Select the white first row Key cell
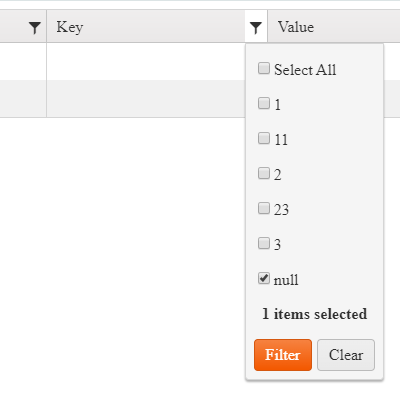Screen dimensions: 400x402 pyautogui.click(x=146, y=61)
